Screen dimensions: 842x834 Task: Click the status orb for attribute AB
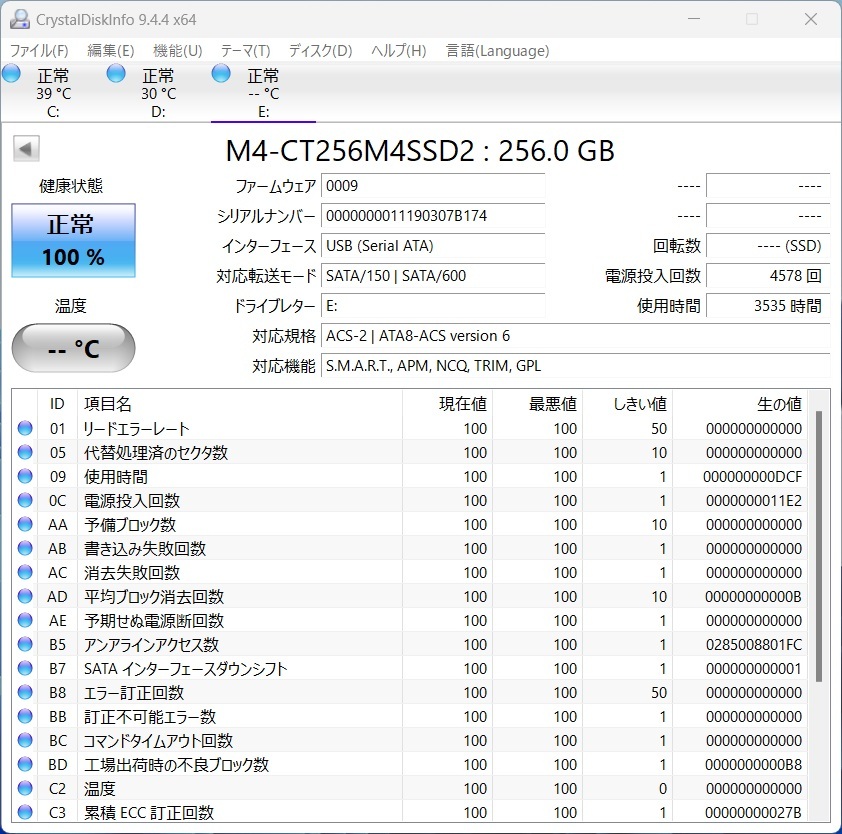point(25,548)
